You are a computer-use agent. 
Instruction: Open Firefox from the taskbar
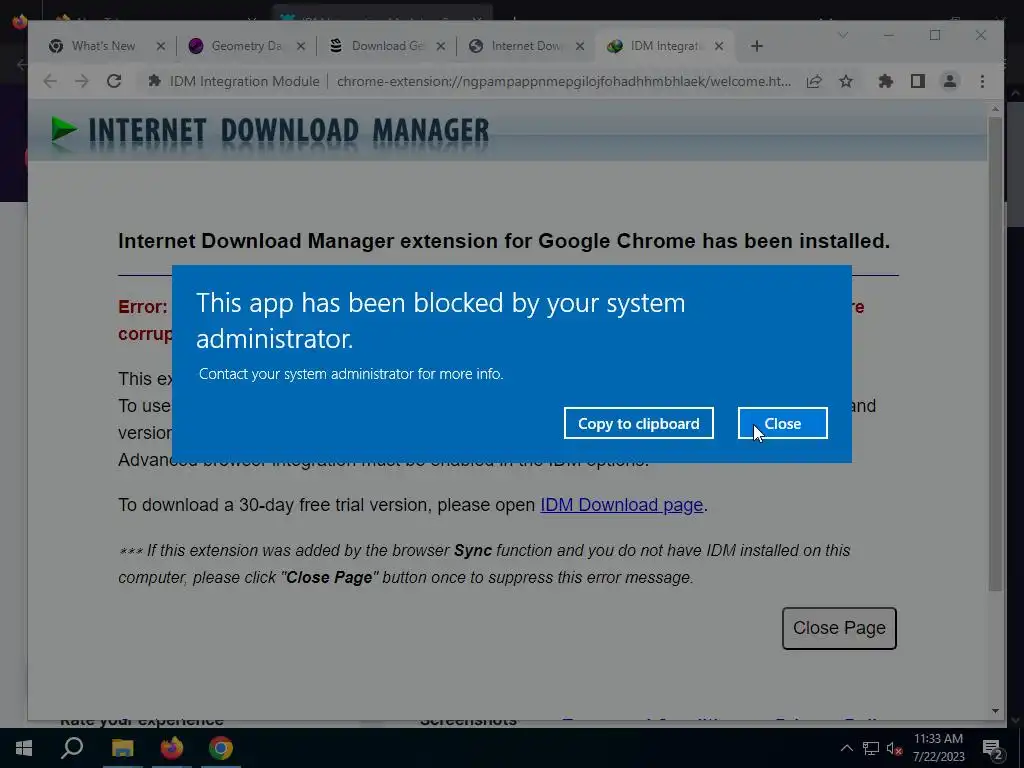click(x=172, y=748)
